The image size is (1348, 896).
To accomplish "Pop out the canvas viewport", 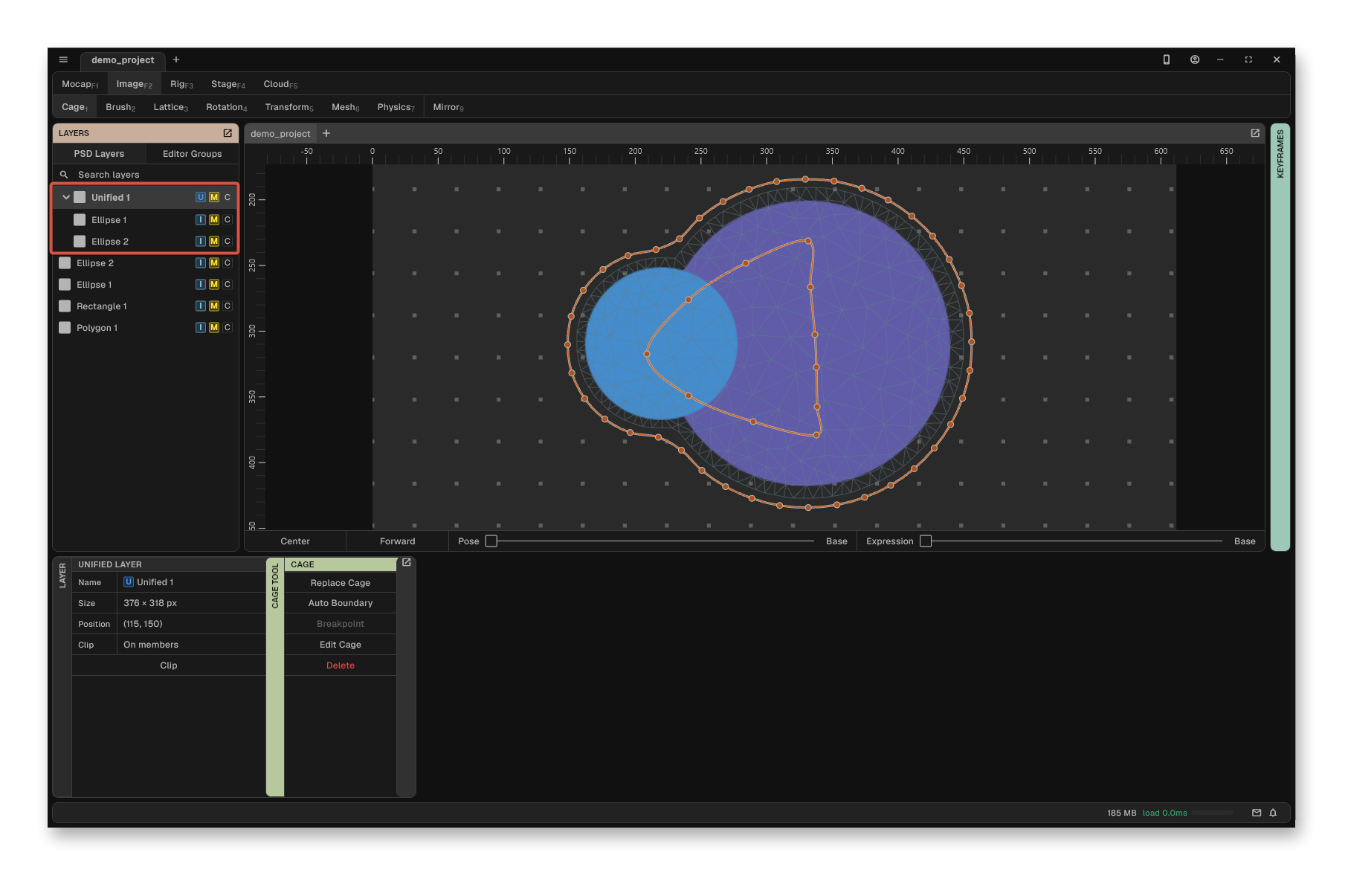I will [1255, 133].
